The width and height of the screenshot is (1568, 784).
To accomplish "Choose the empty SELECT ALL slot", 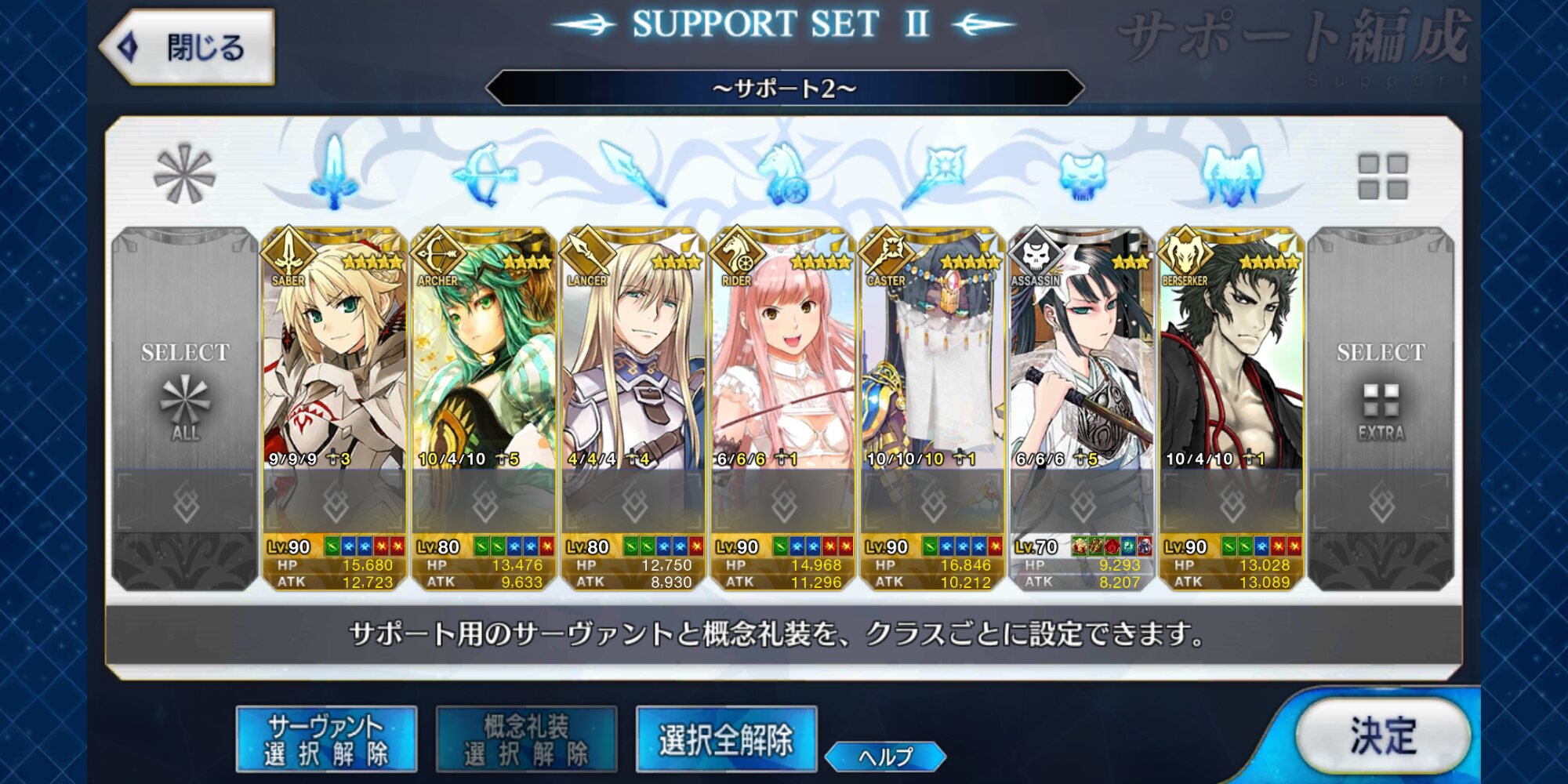I will 185,408.
